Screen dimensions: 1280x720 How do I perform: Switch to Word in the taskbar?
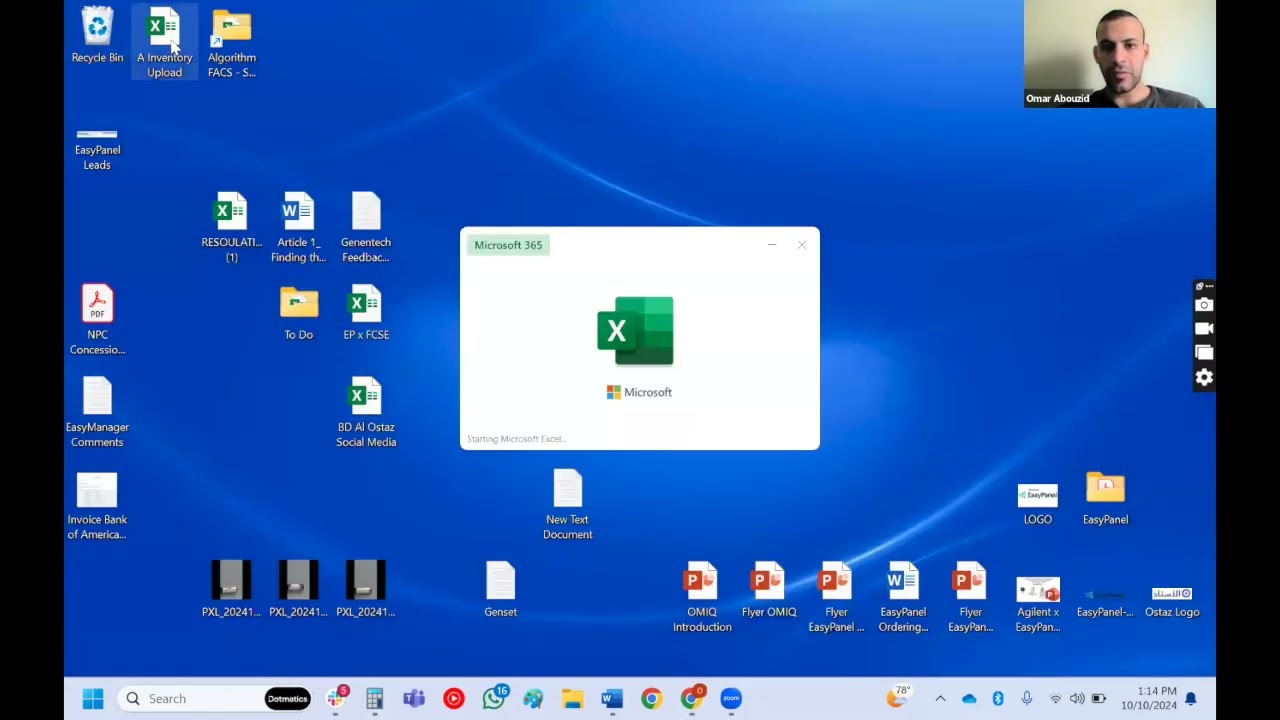coord(612,699)
